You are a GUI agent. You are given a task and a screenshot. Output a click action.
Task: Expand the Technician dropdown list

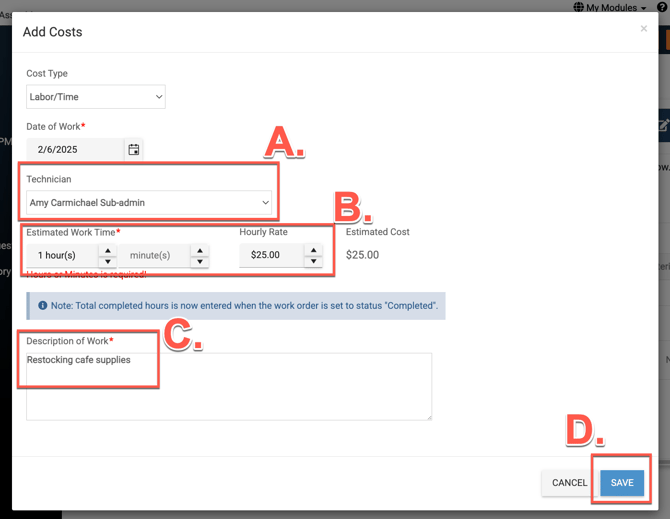[x=149, y=203]
